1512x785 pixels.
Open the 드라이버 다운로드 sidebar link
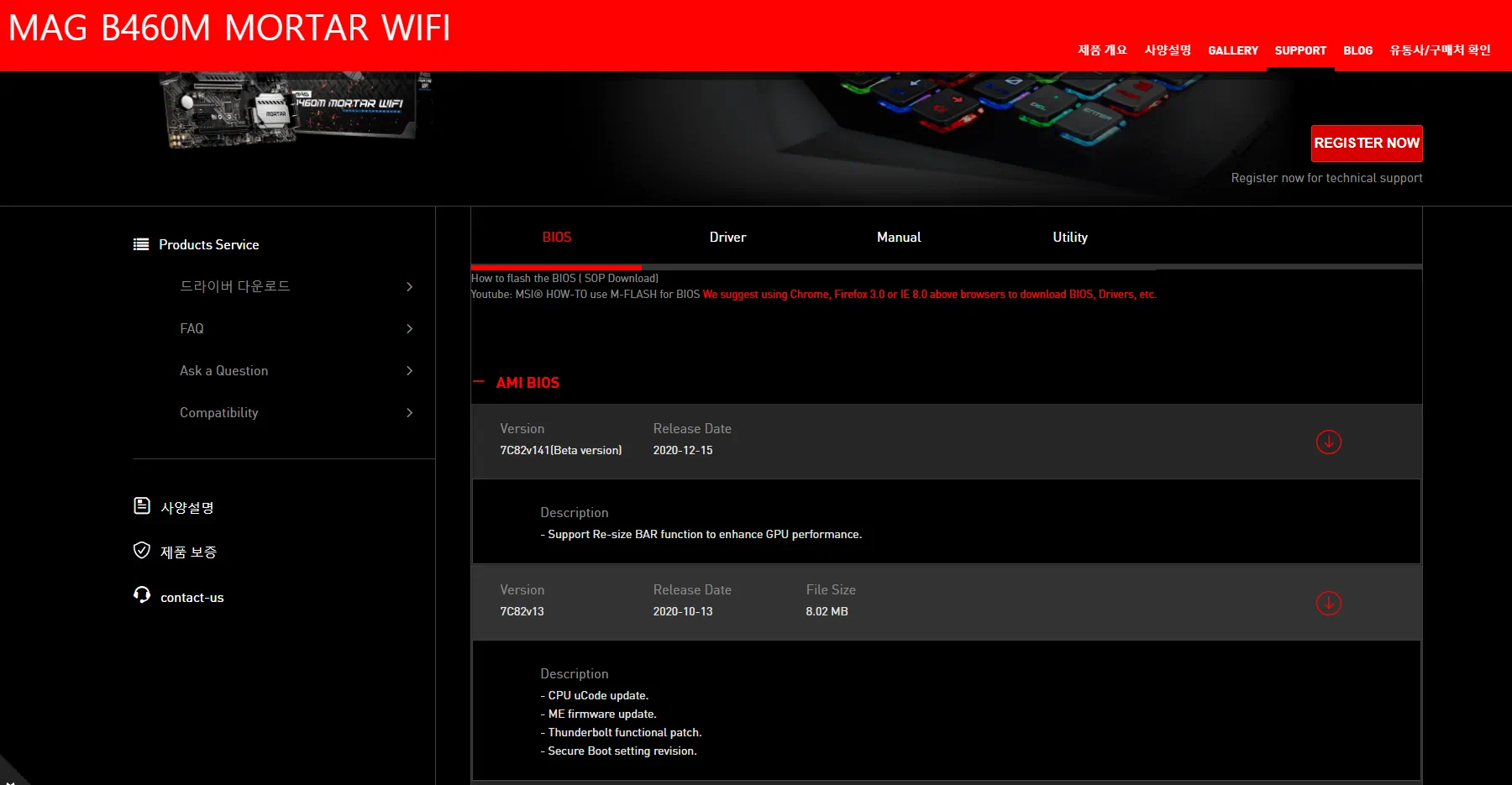pyautogui.click(x=235, y=286)
